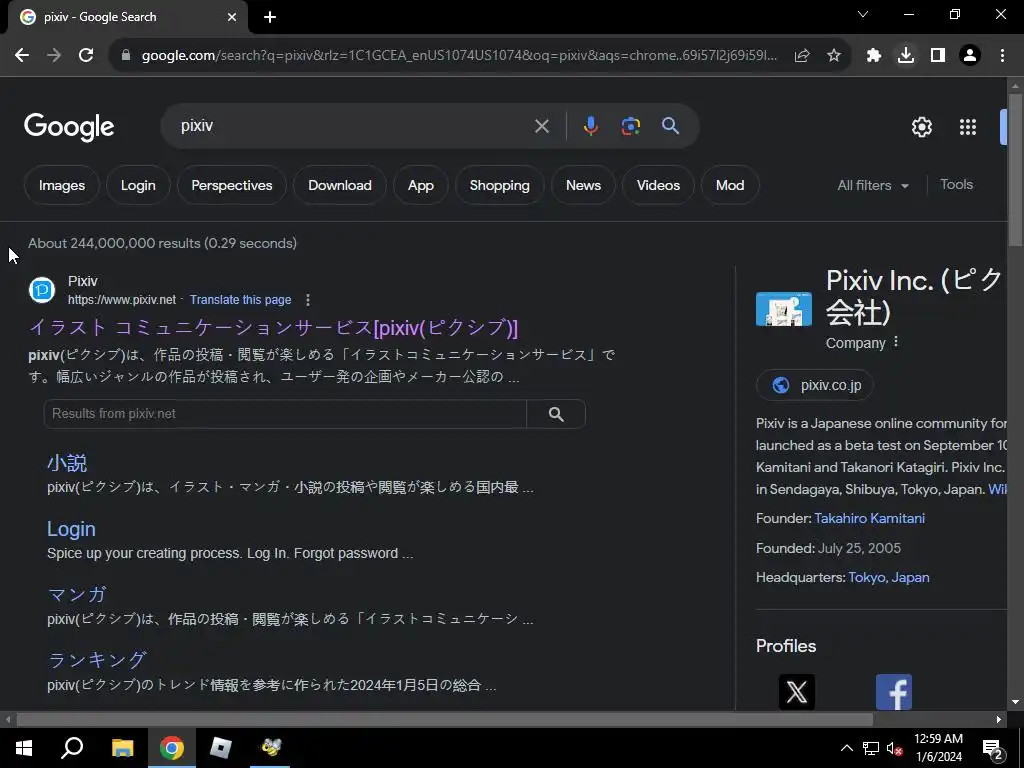Image resolution: width=1024 pixels, height=768 pixels.
Task: Clear the search box with the X icon
Action: click(x=541, y=126)
